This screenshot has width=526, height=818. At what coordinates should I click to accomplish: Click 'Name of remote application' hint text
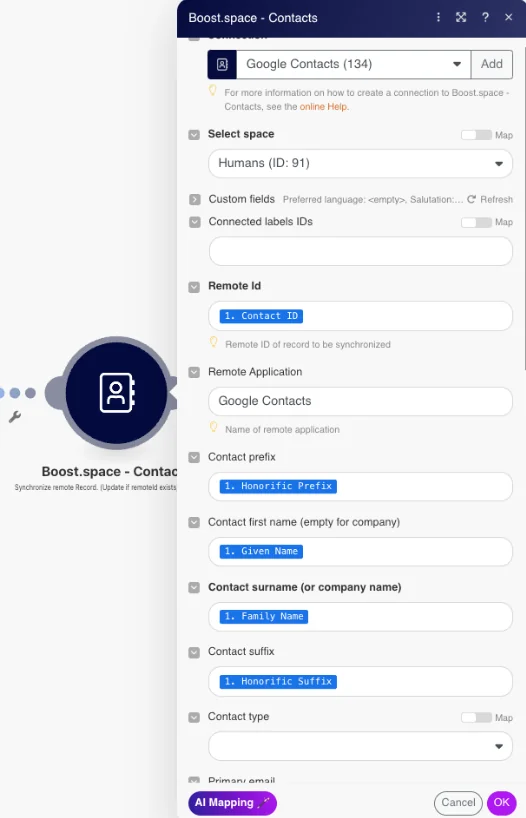click(282, 430)
